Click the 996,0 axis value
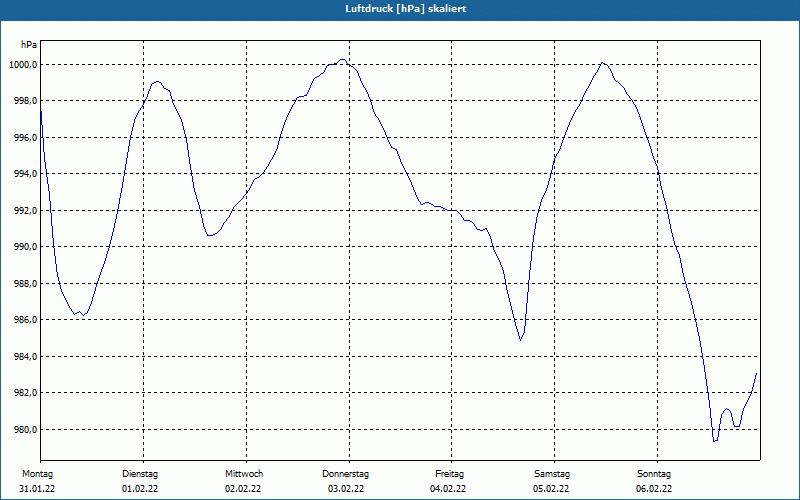 point(27,138)
